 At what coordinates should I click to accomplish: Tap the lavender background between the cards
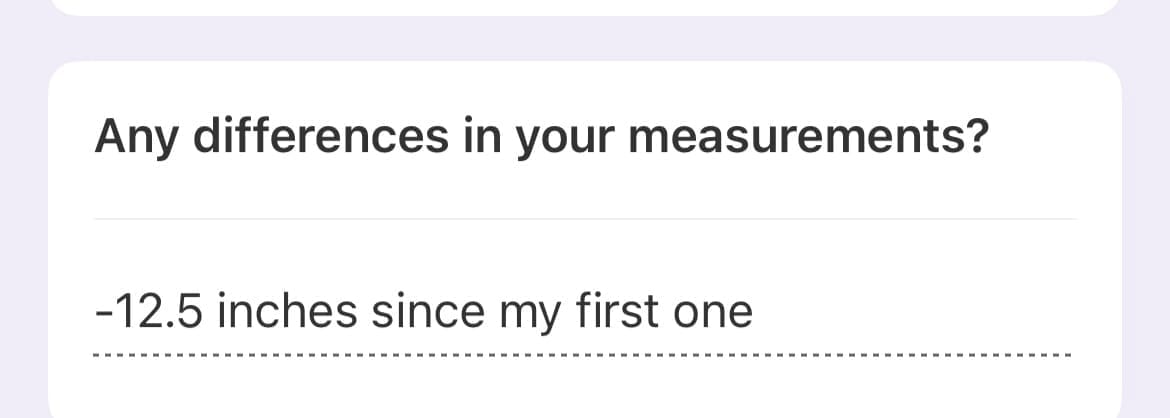(583, 38)
